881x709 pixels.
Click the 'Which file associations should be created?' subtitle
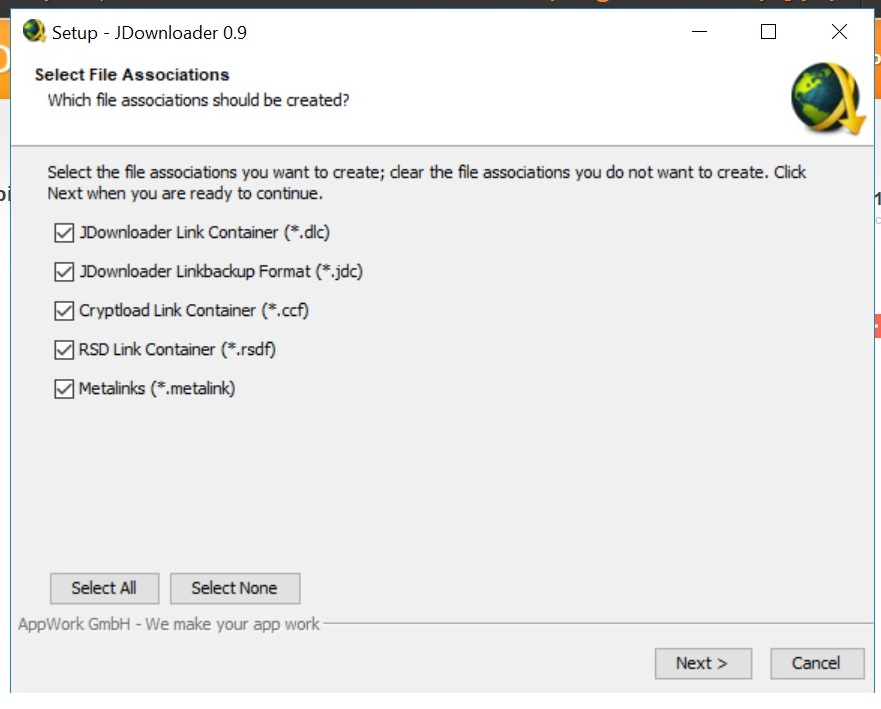click(198, 101)
